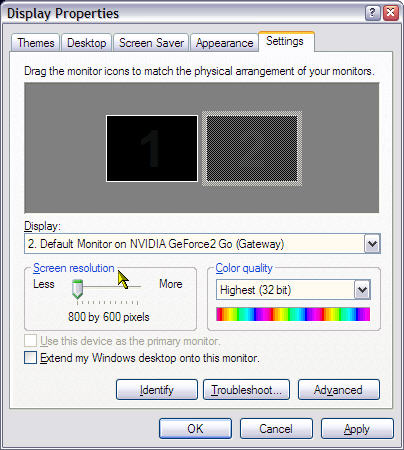Click the Identify button
The width and height of the screenshot is (404, 450).
157,389
